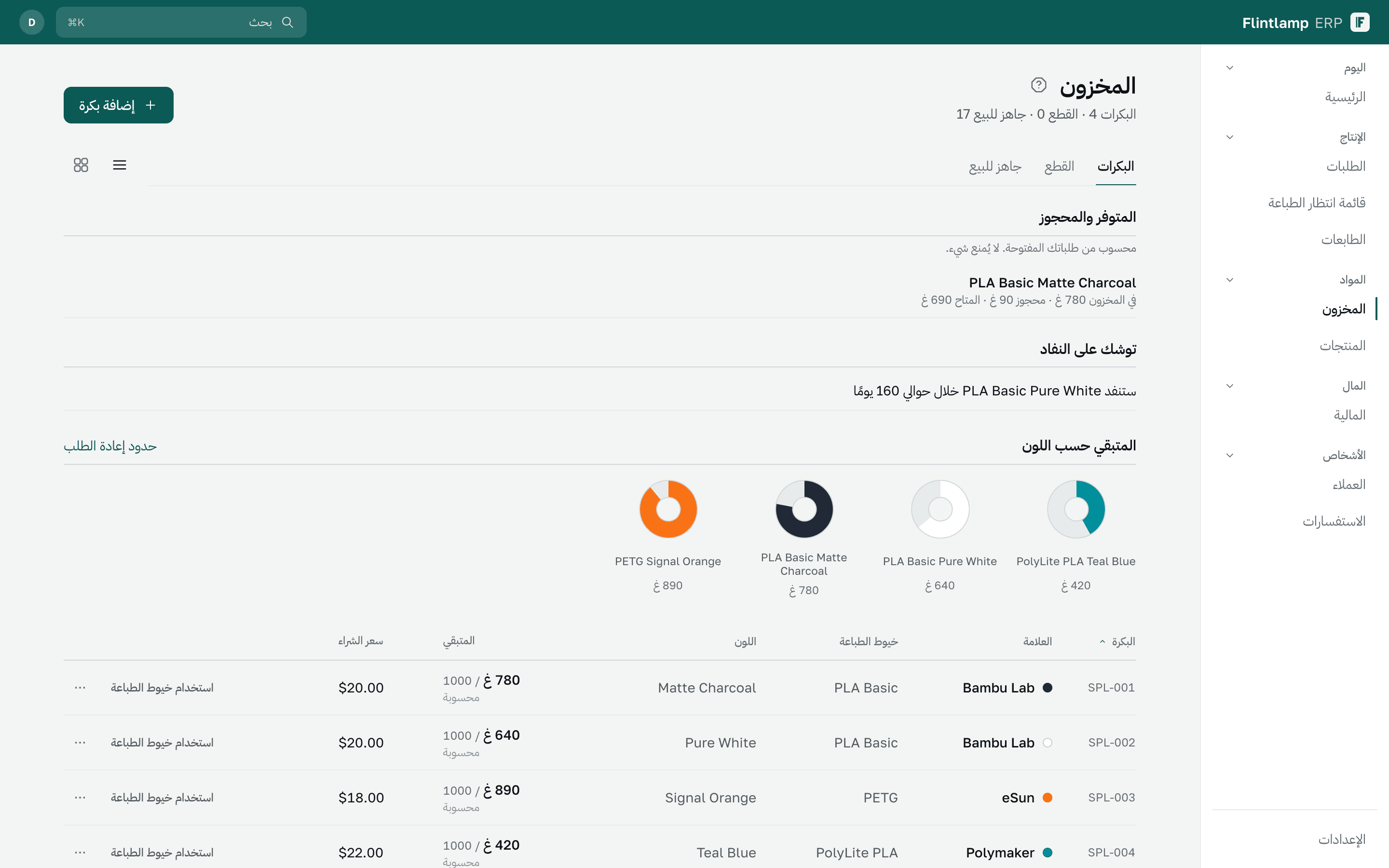Click the PolyLite PLA filament cell
Viewport: 1389px width, 868px height.
click(857, 853)
